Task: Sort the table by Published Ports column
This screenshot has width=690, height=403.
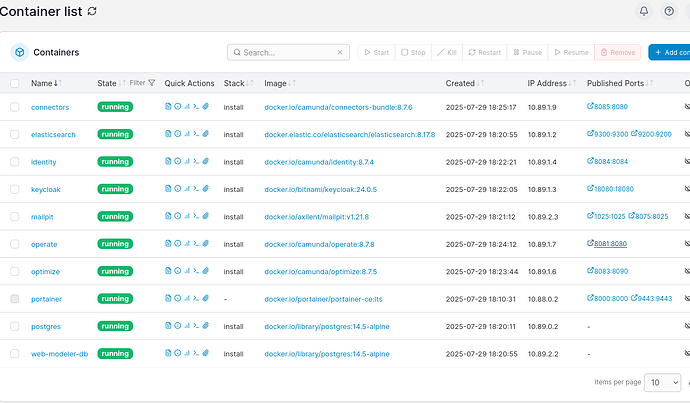Action: (620, 83)
